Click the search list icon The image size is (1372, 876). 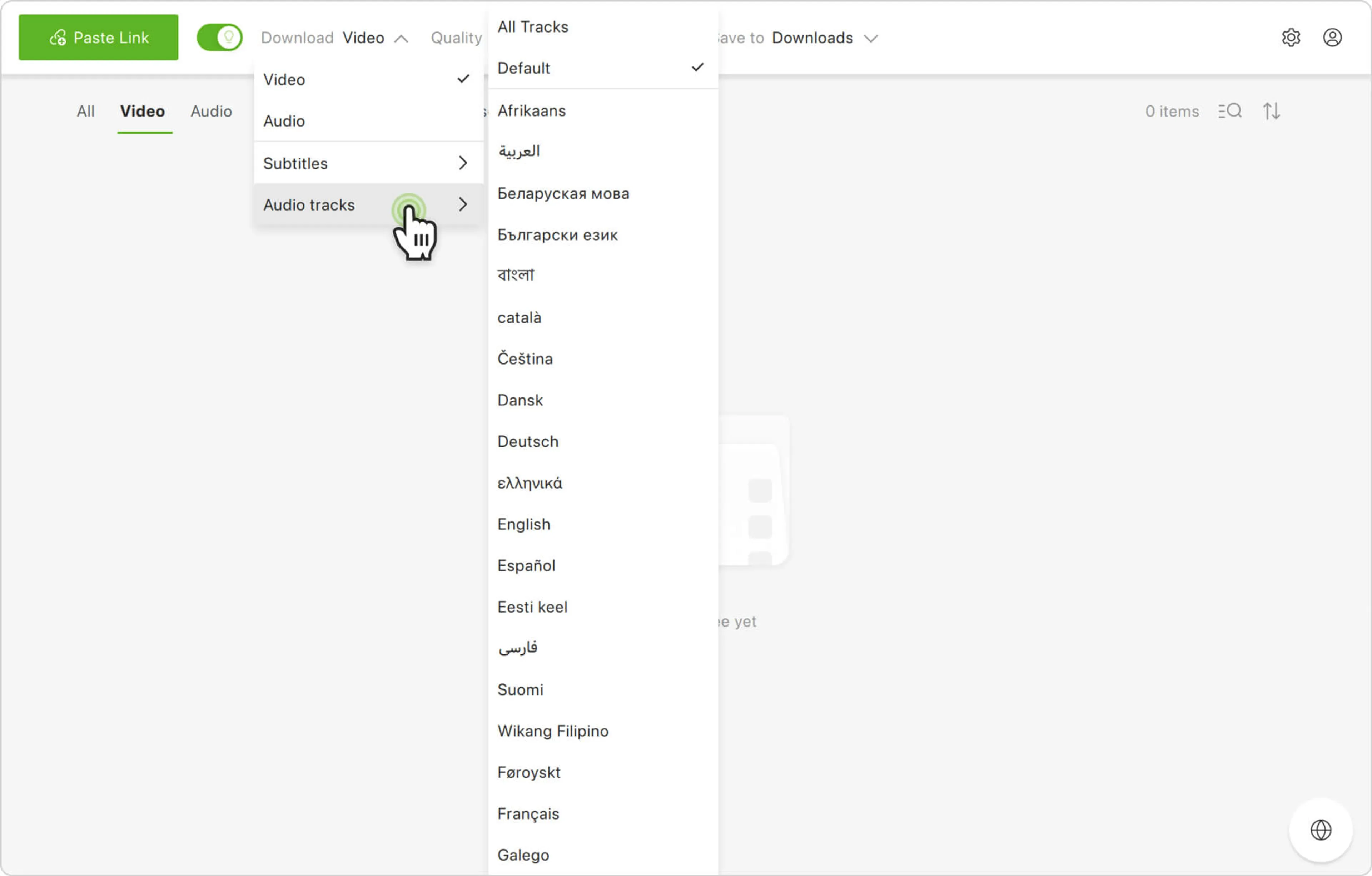[1229, 110]
